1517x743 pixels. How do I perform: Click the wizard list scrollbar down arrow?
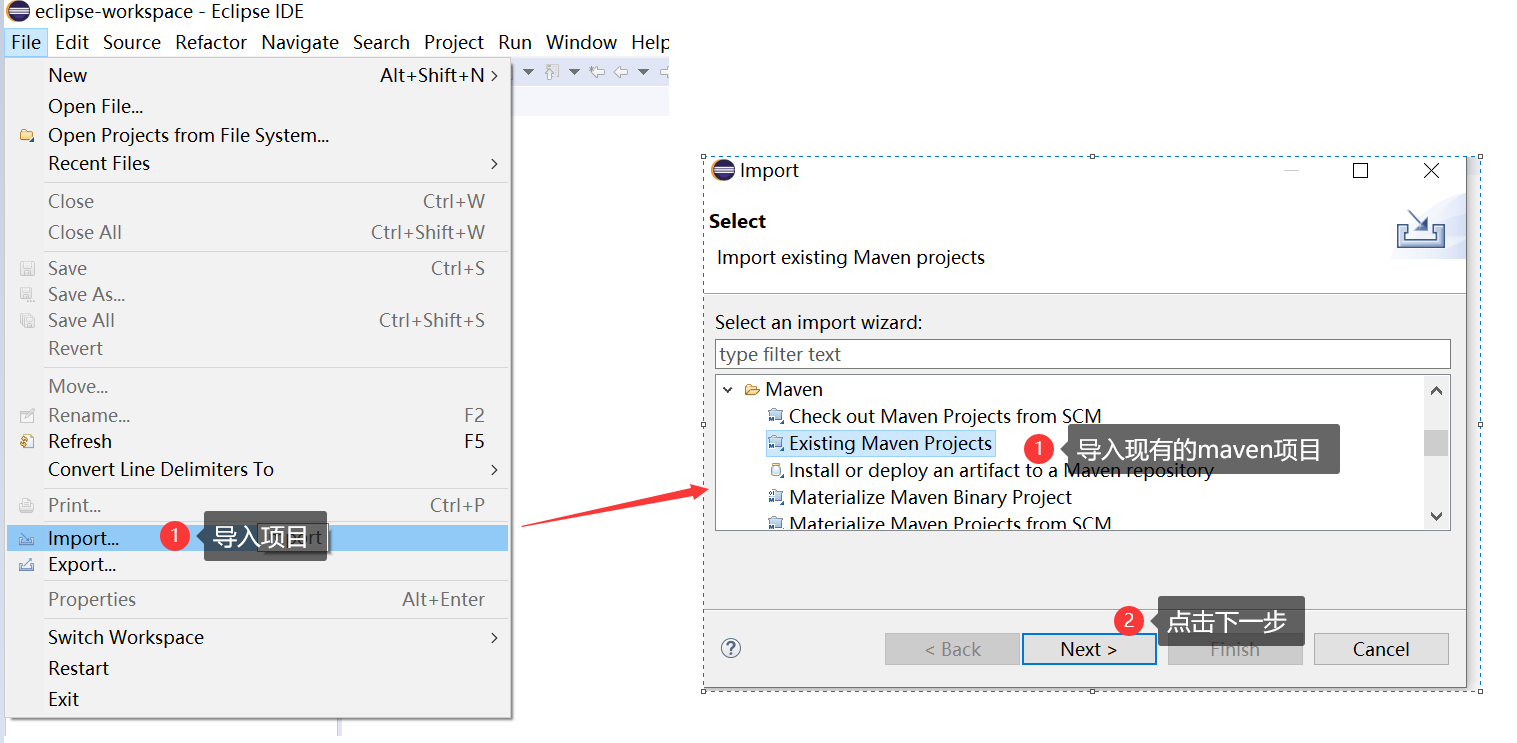pos(1436,517)
